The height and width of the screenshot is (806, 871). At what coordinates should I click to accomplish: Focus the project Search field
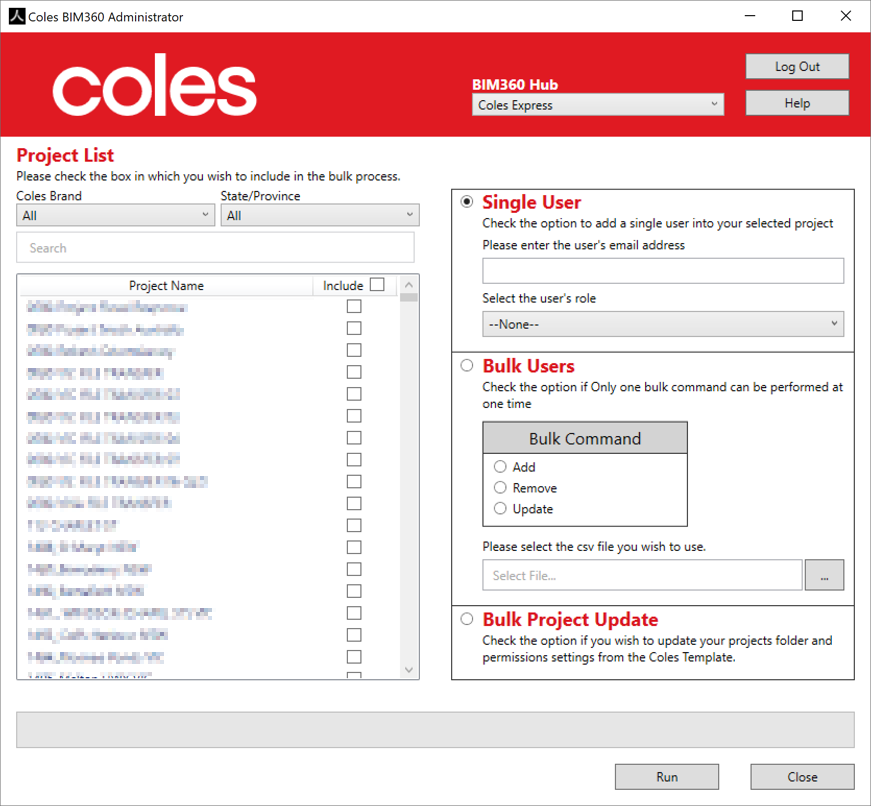(x=216, y=248)
